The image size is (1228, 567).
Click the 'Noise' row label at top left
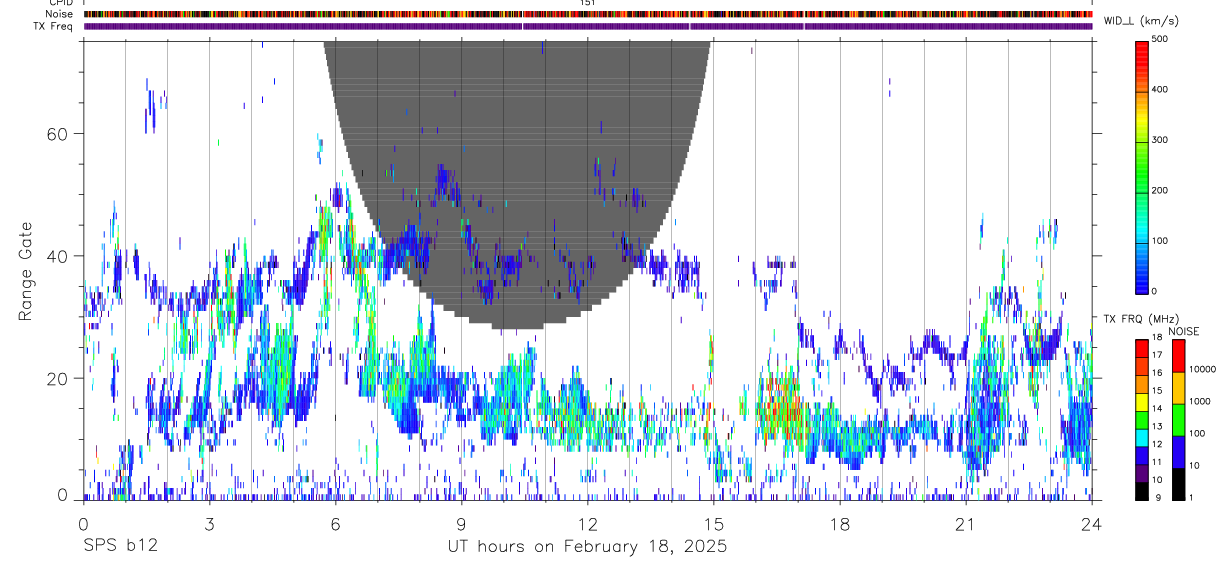pyautogui.click(x=58, y=14)
